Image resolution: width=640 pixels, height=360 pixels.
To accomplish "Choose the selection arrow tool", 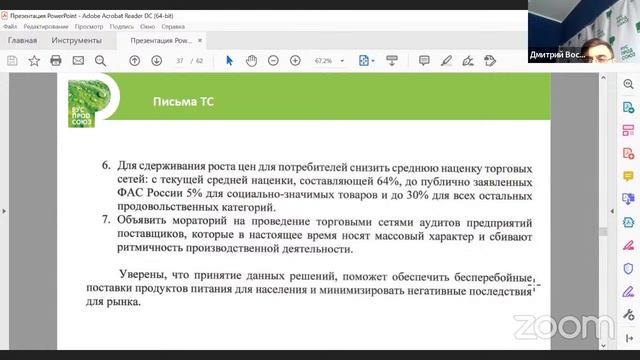I will [x=229, y=61].
